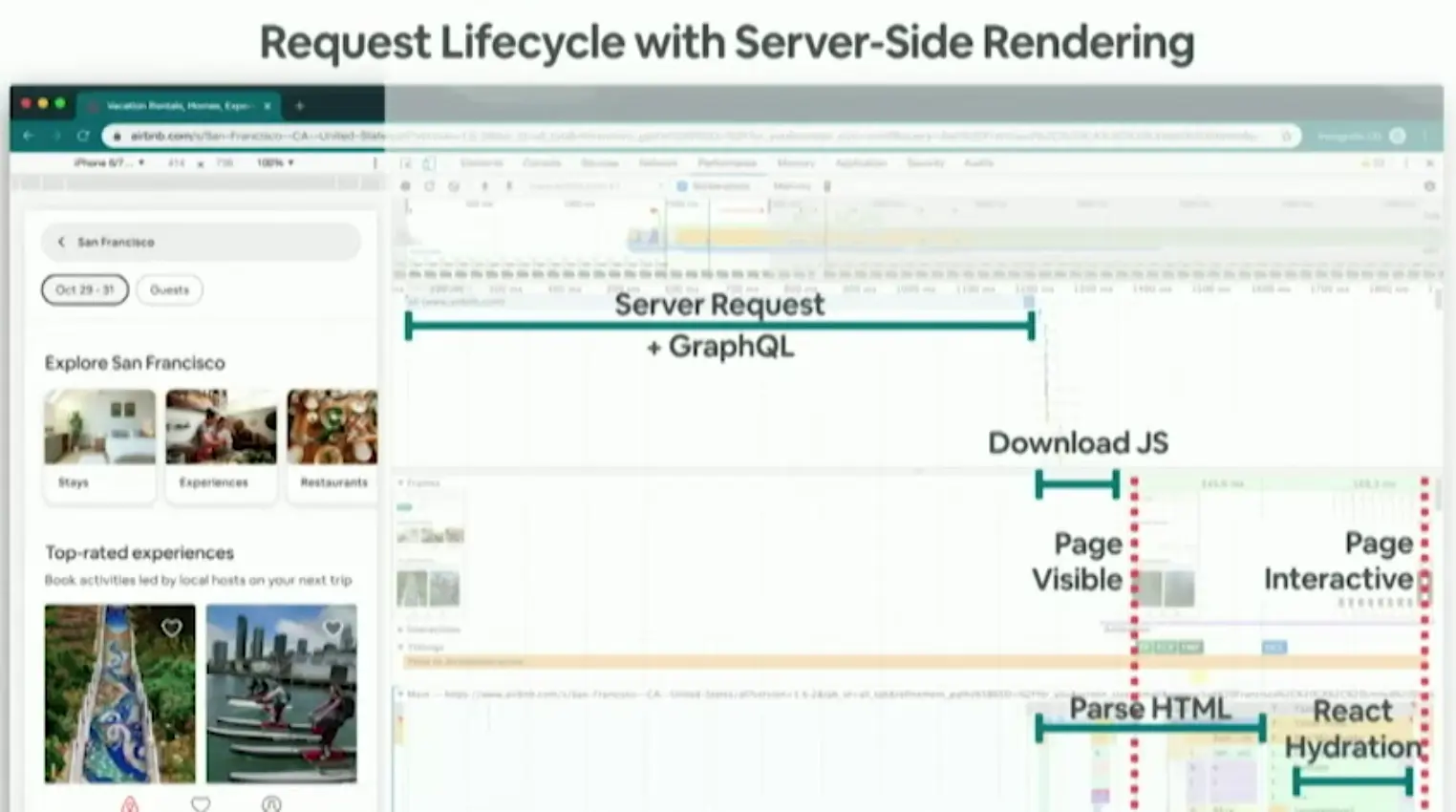The image size is (1456, 812).
Task: Switch to the Performance tab in DevTools
Action: (x=727, y=163)
